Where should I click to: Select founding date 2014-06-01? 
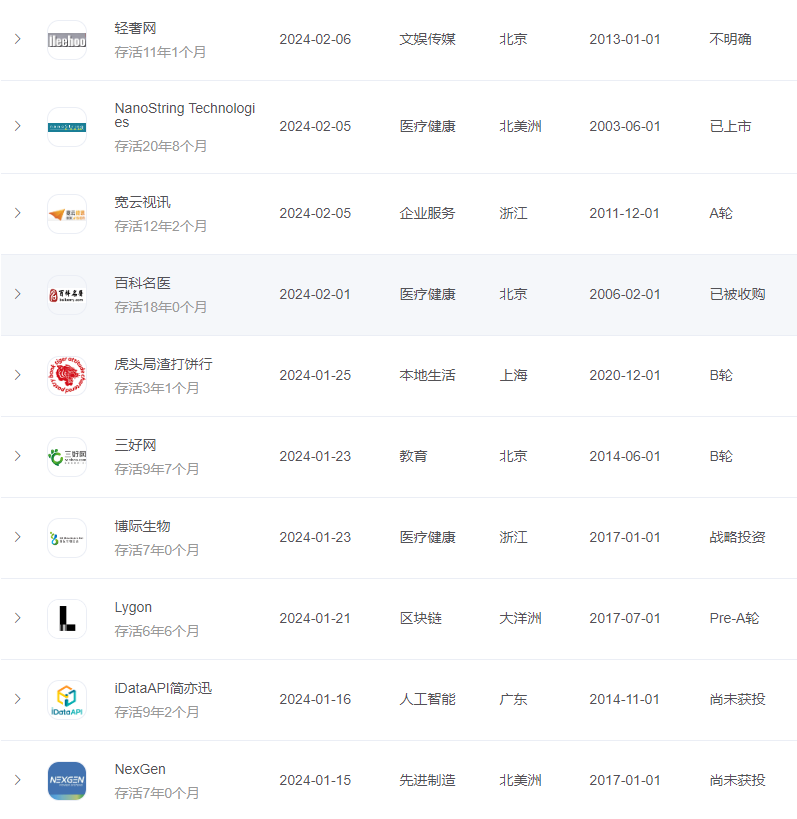pyautogui.click(x=625, y=456)
